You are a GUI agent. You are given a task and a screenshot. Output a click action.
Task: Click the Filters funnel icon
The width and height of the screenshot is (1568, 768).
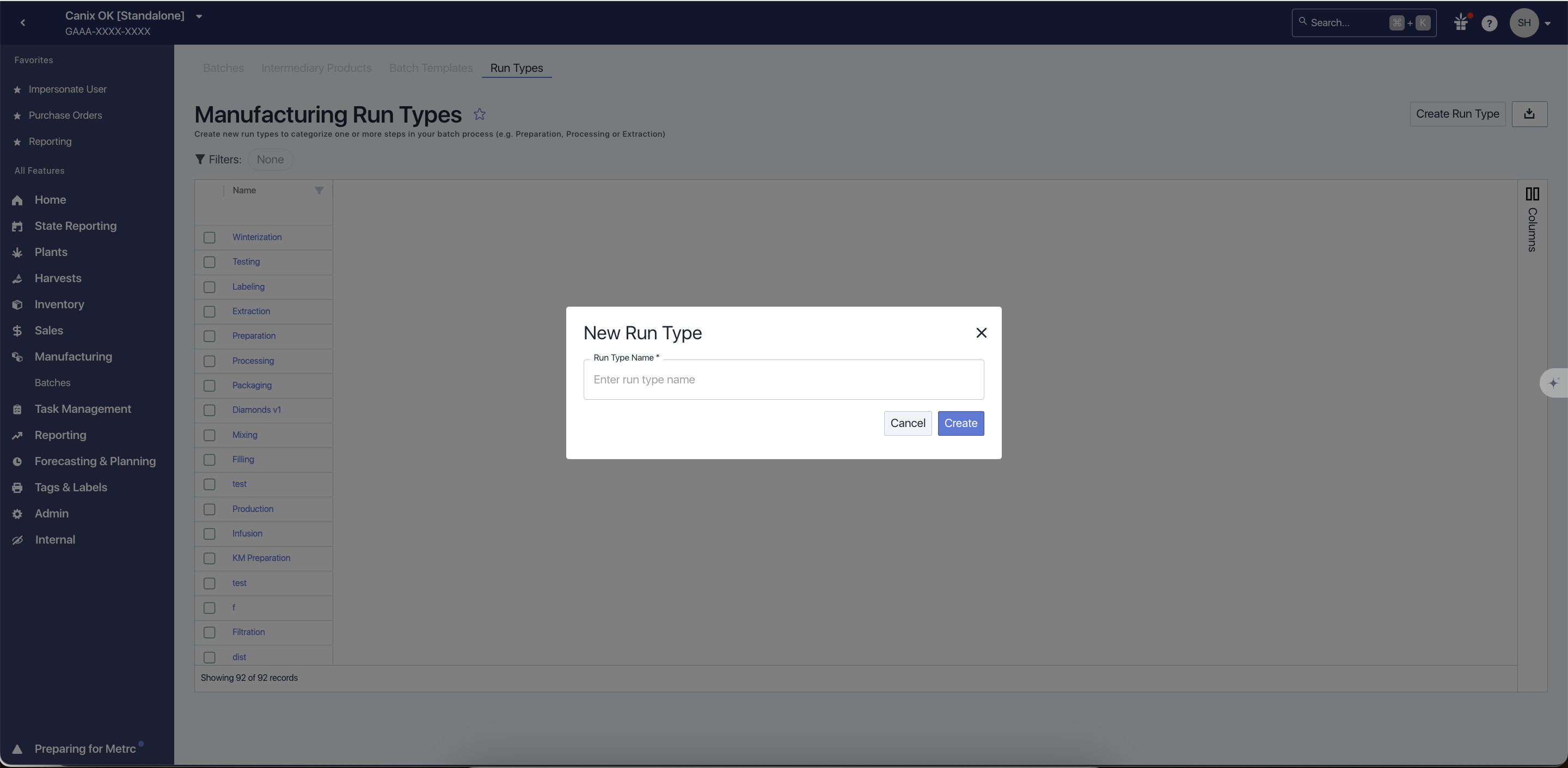pyautogui.click(x=200, y=160)
